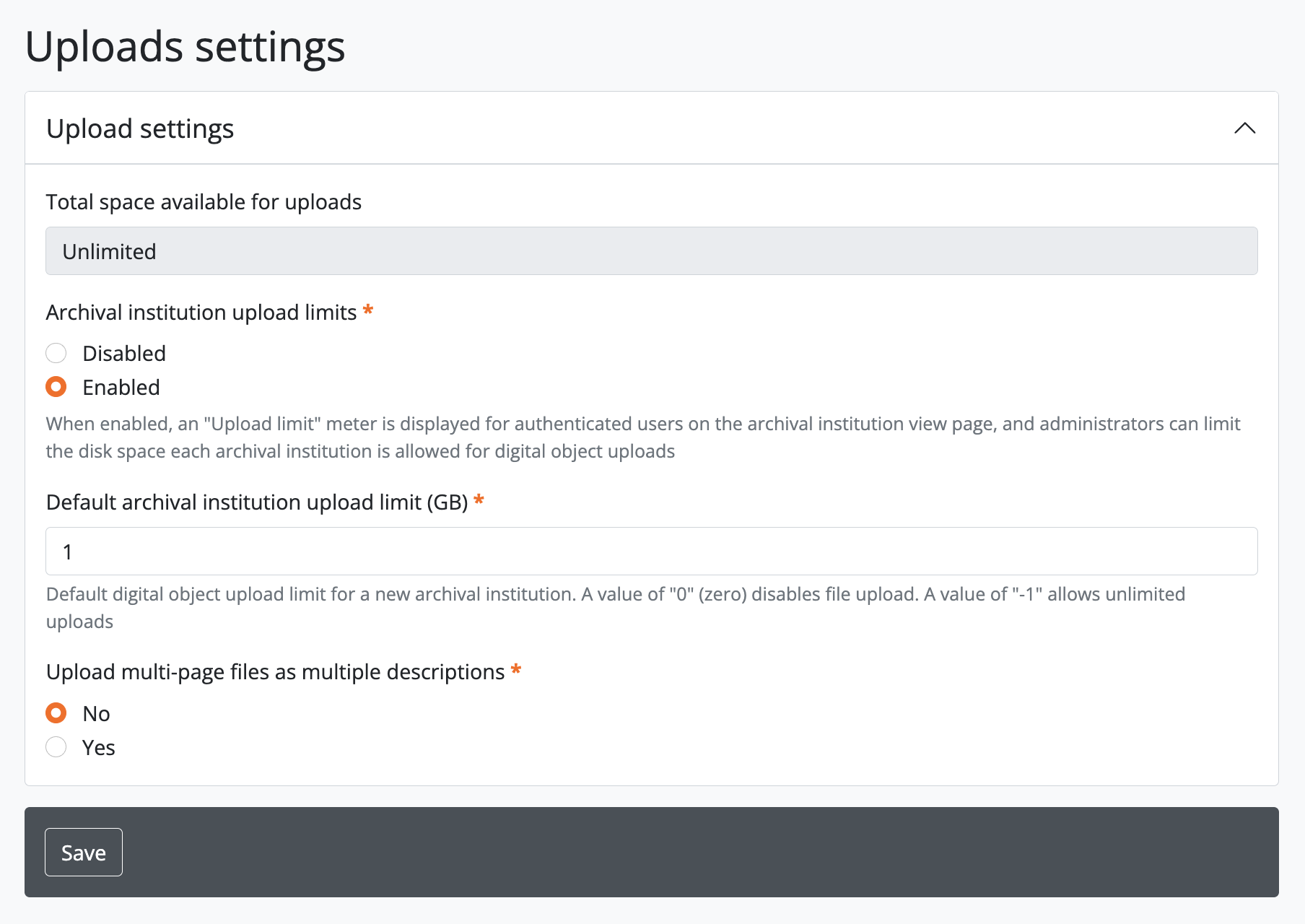Click the Upload settings accordion header text

click(140, 128)
